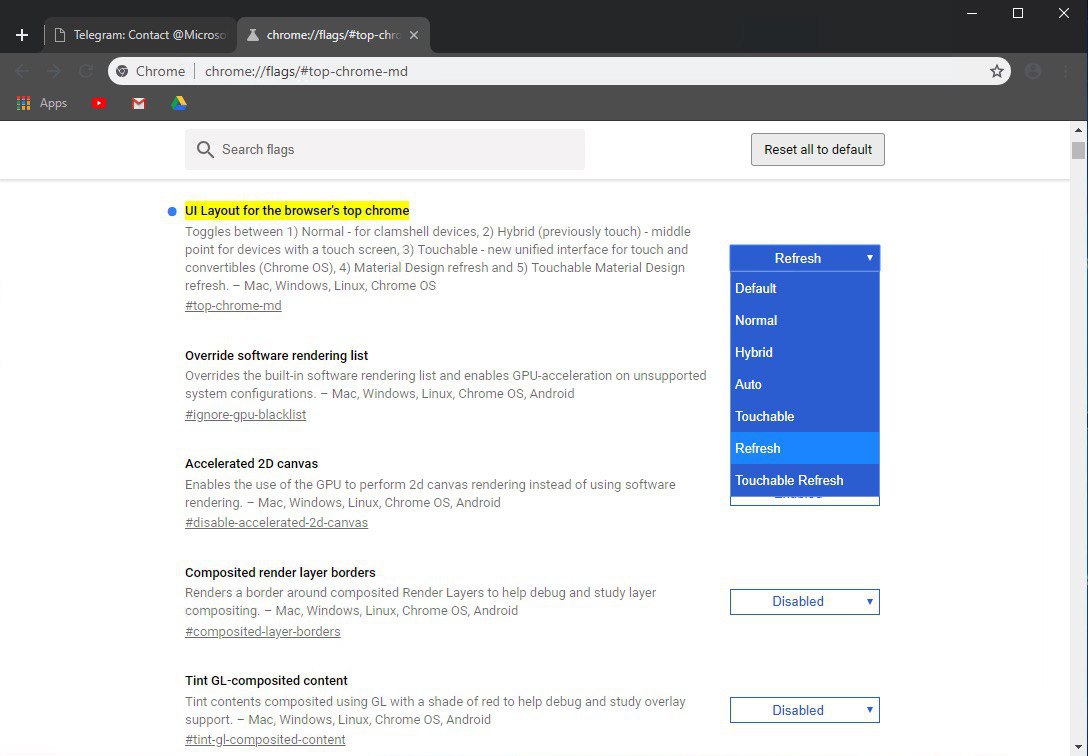Viewport: 1088px width, 756px height.
Task: Open Chrome's three-dot menu
Action: [x=1065, y=71]
